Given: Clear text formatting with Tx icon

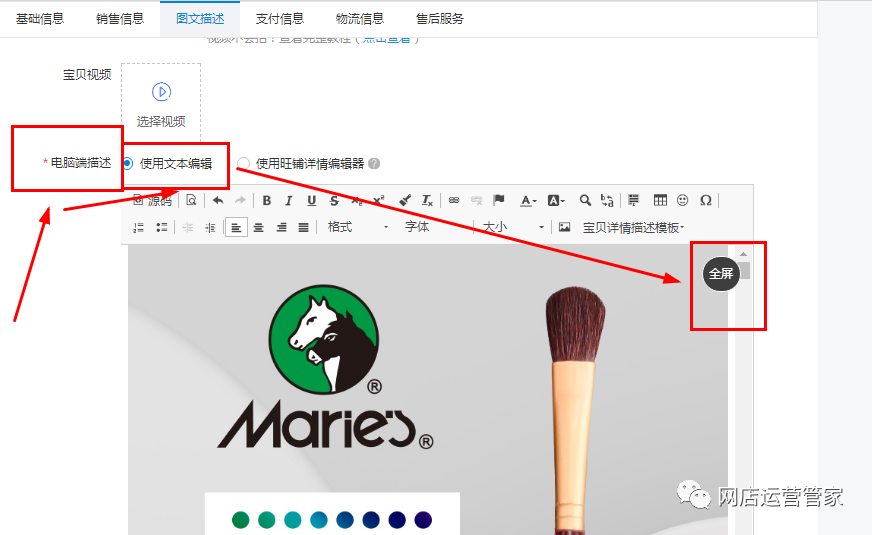Looking at the screenshot, I should [x=427, y=200].
